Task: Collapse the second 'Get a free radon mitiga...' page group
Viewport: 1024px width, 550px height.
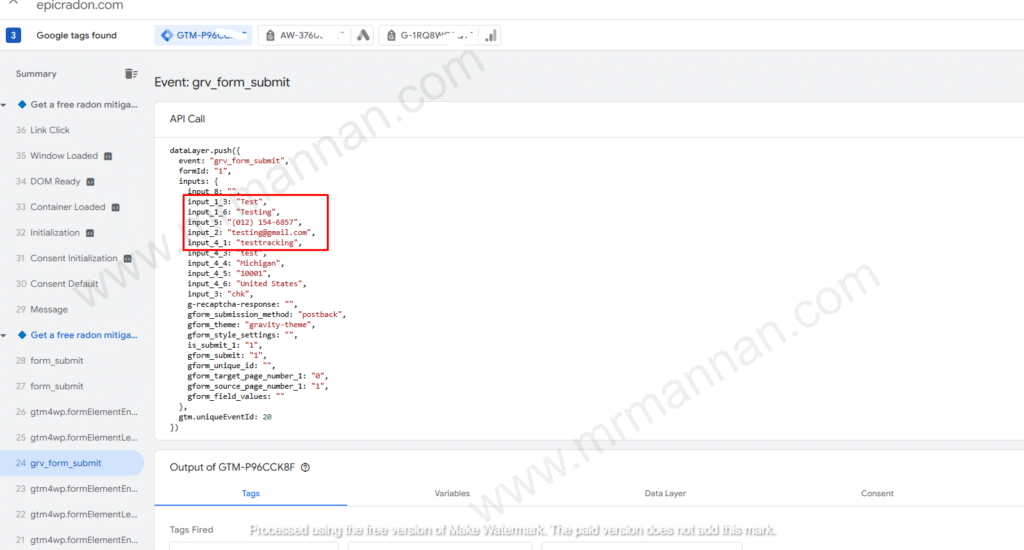Action: (x=5, y=336)
